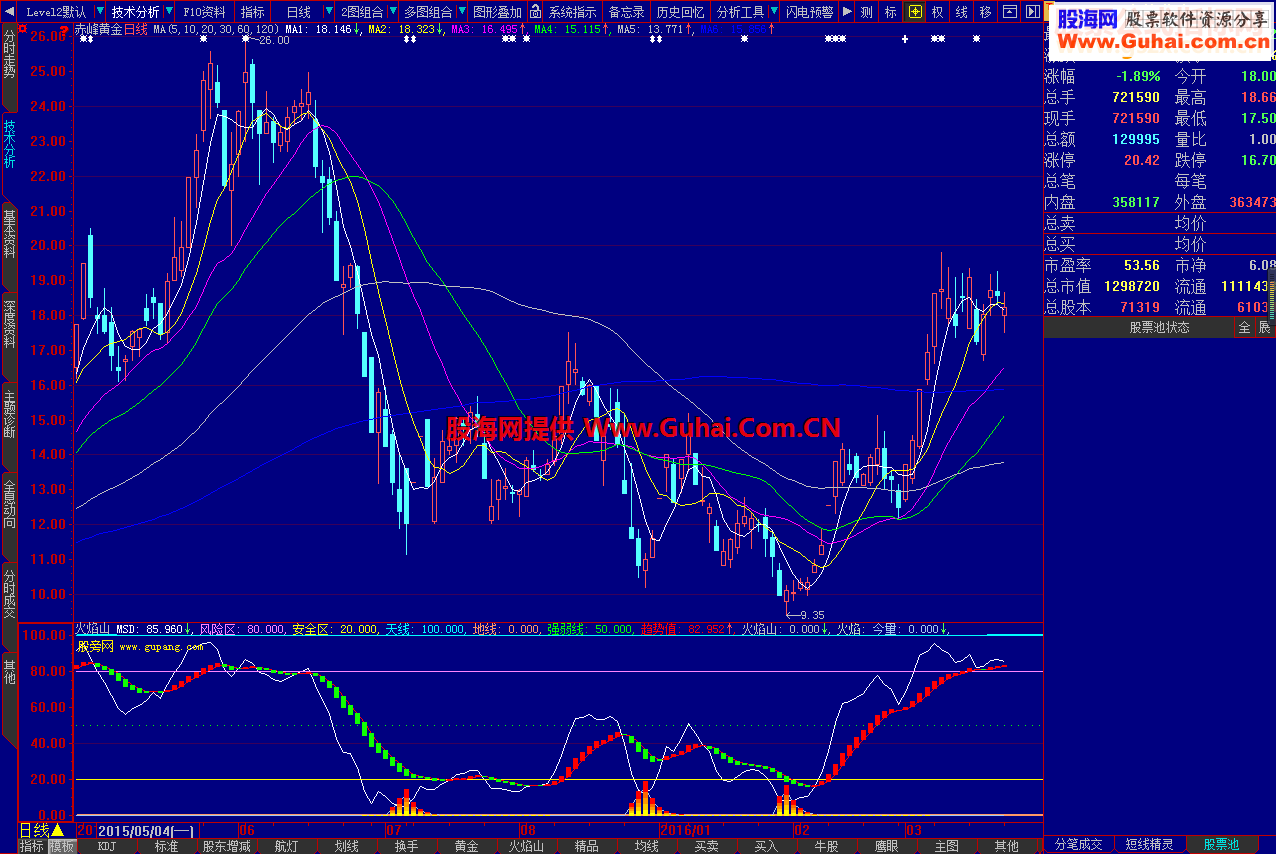Open the 短线精灵 panel tab

click(1149, 844)
